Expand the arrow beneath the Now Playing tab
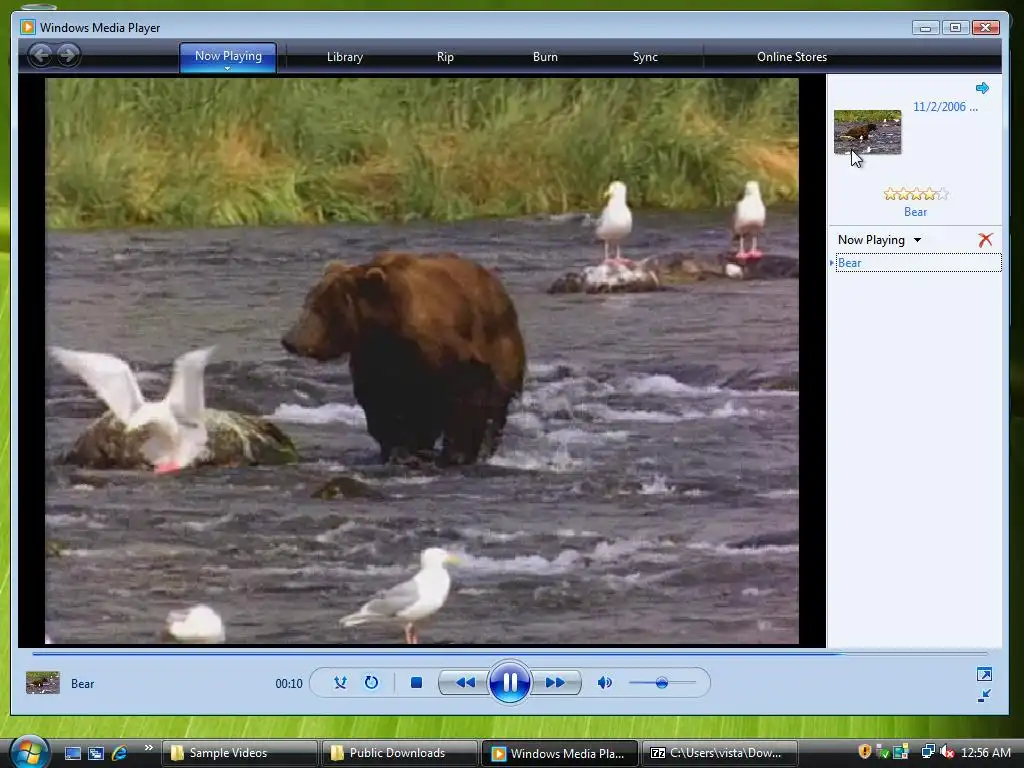The height and width of the screenshot is (768, 1024). coord(227,69)
